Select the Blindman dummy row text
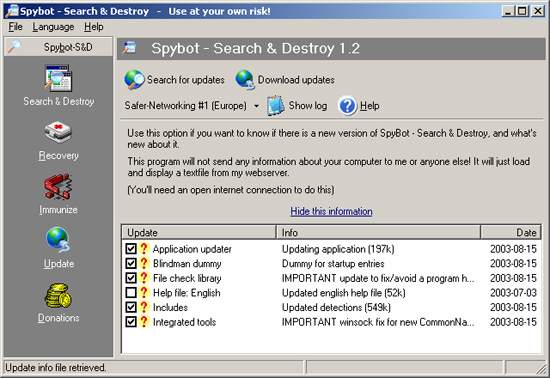 pyautogui.click(x=187, y=264)
